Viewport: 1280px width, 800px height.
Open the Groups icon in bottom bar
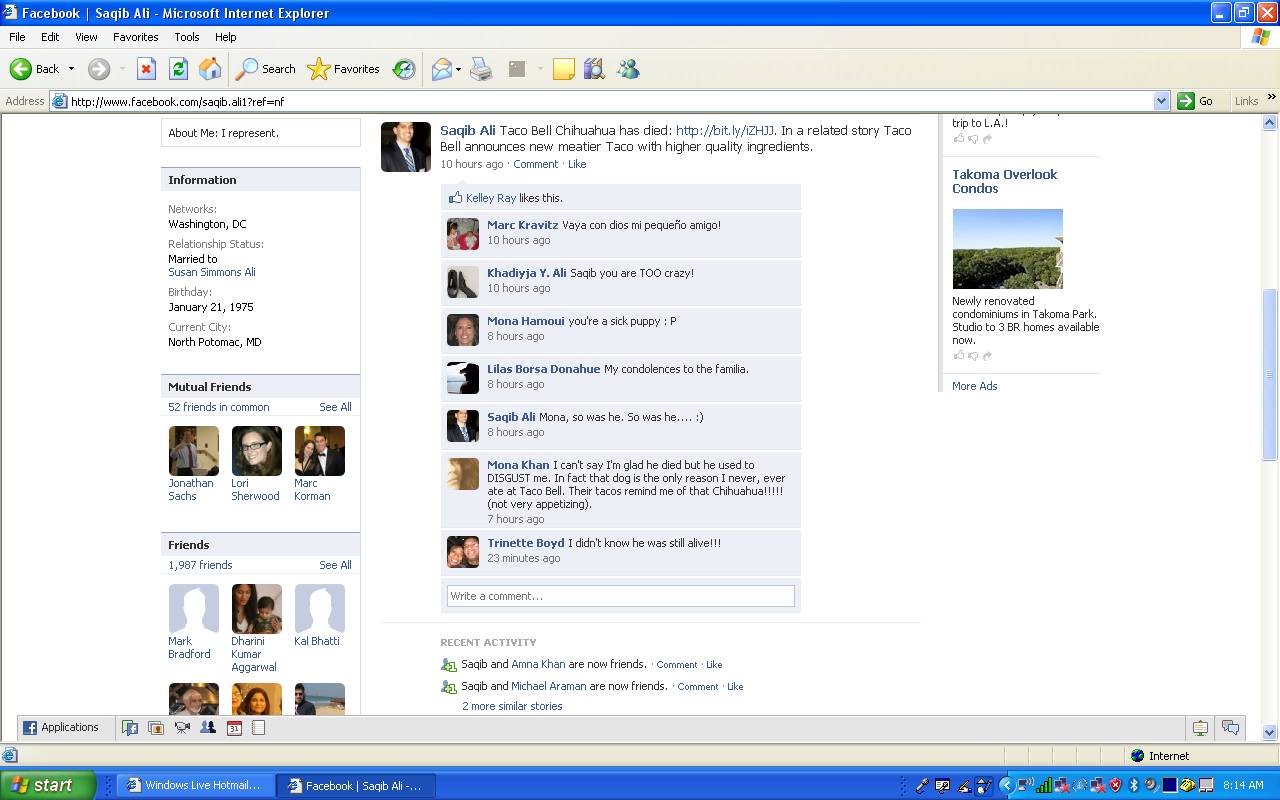click(208, 727)
